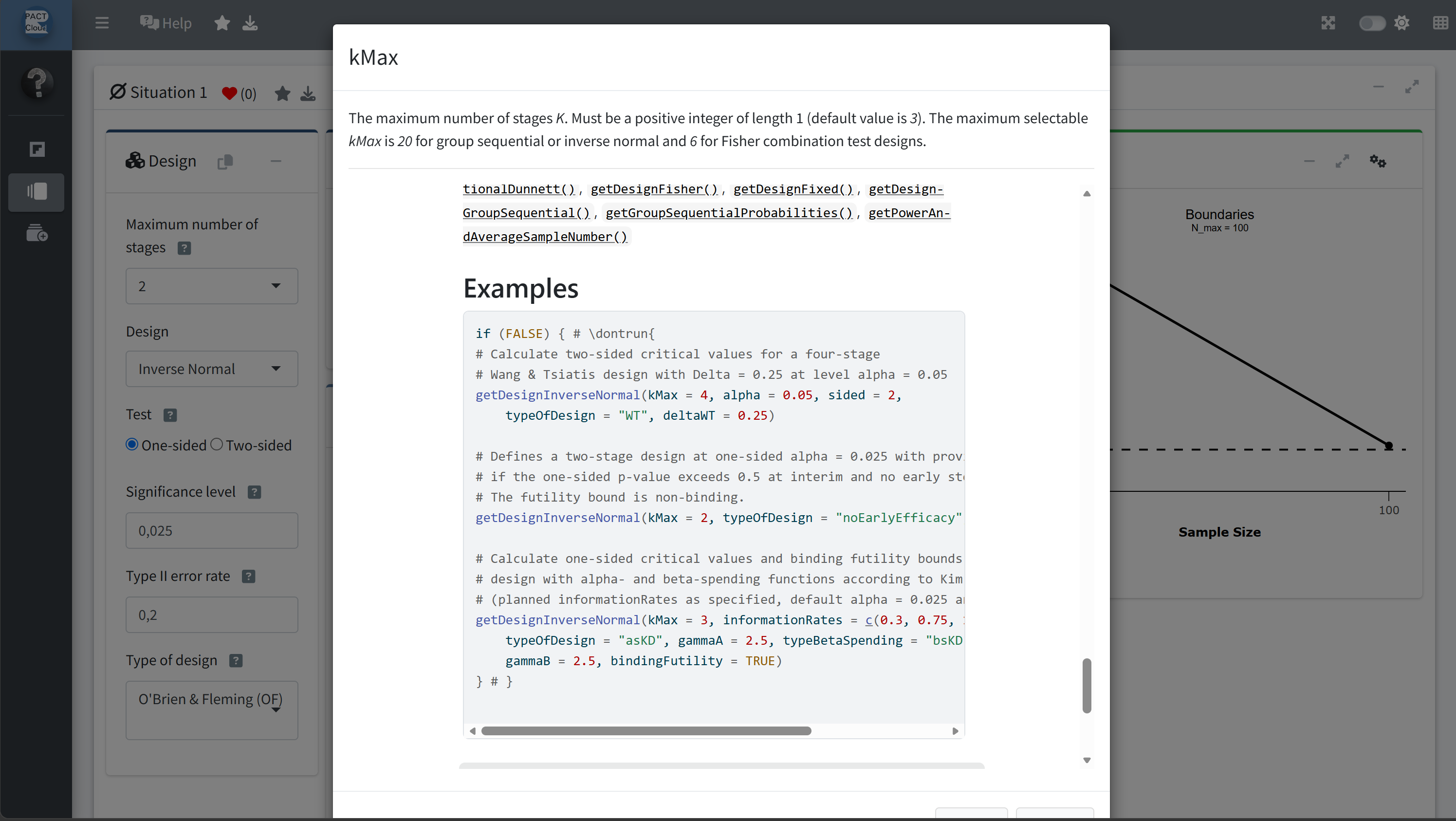Click getDesignInverseNormal in the noEarlyEfficacy example

click(557, 517)
